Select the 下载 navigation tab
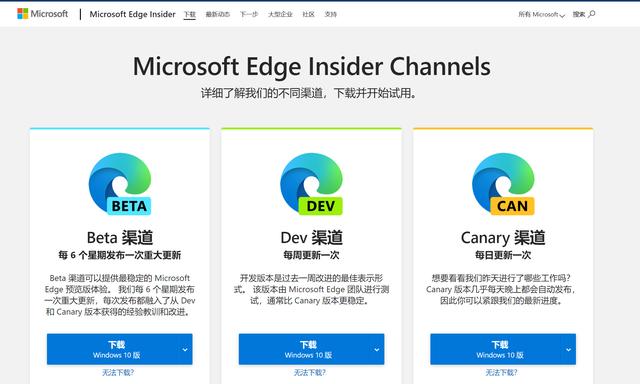The height and width of the screenshot is (384, 640). point(189,14)
